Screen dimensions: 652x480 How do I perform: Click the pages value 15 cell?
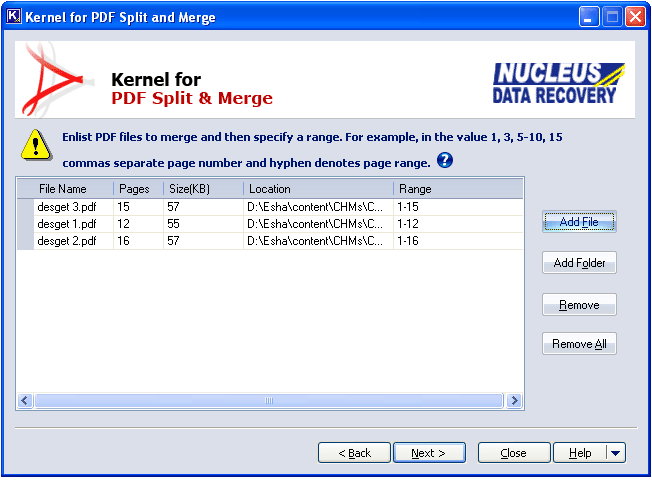[138, 207]
